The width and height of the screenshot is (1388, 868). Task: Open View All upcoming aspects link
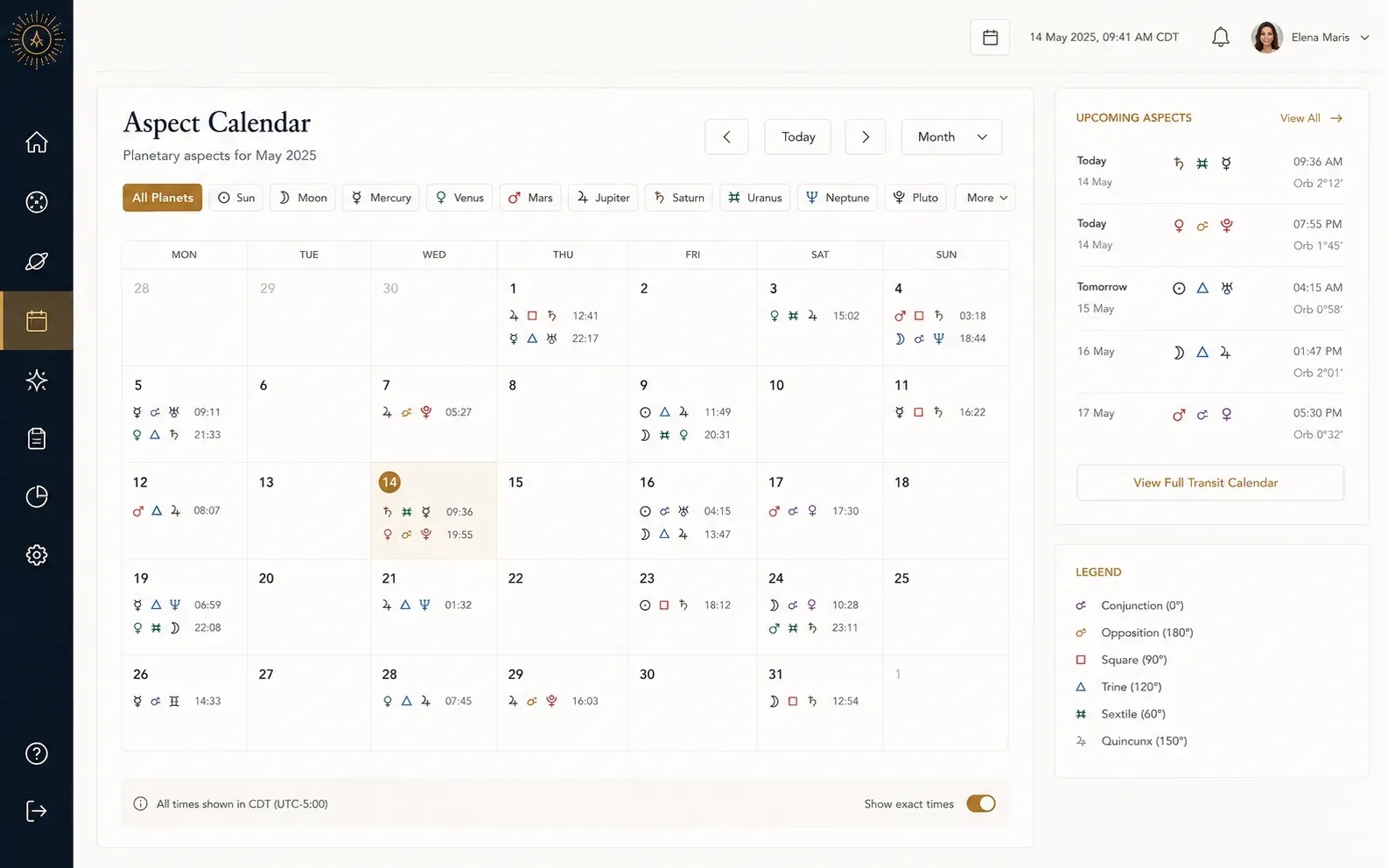pyautogui.click(x=1311, y=118)
